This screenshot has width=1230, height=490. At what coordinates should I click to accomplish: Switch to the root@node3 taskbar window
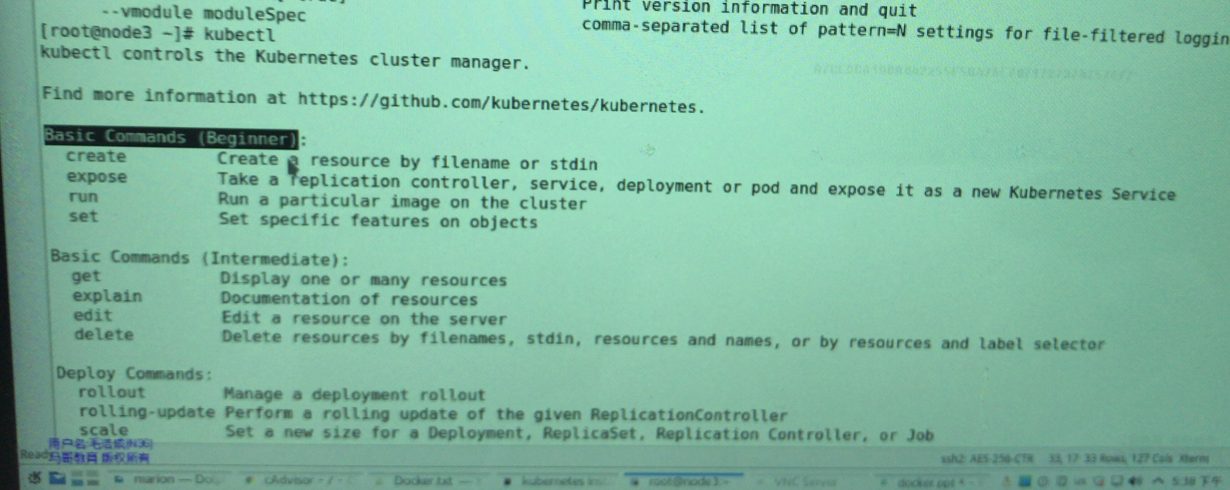pyautogui.click(x=685, y=482)
